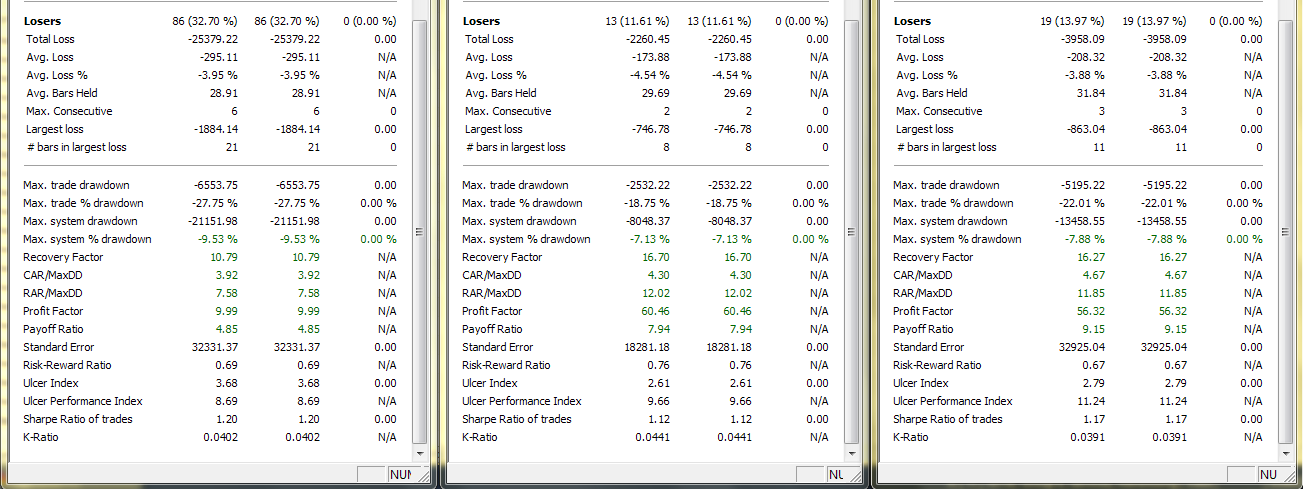Click Max. Consecutive label in left window

click(70, 111)
